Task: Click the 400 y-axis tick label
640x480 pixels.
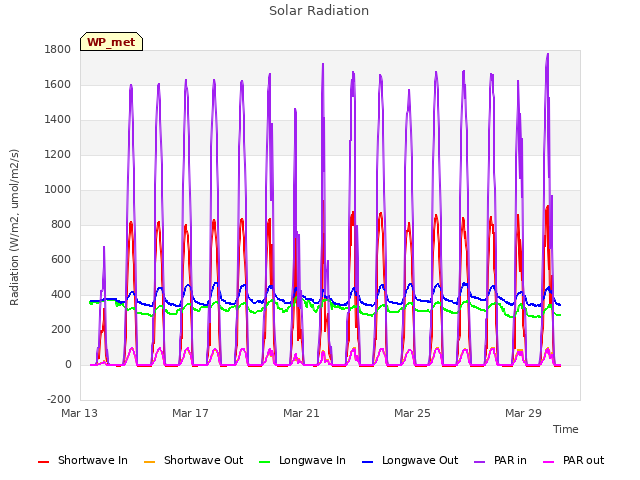Action: [x=61, y=295]
